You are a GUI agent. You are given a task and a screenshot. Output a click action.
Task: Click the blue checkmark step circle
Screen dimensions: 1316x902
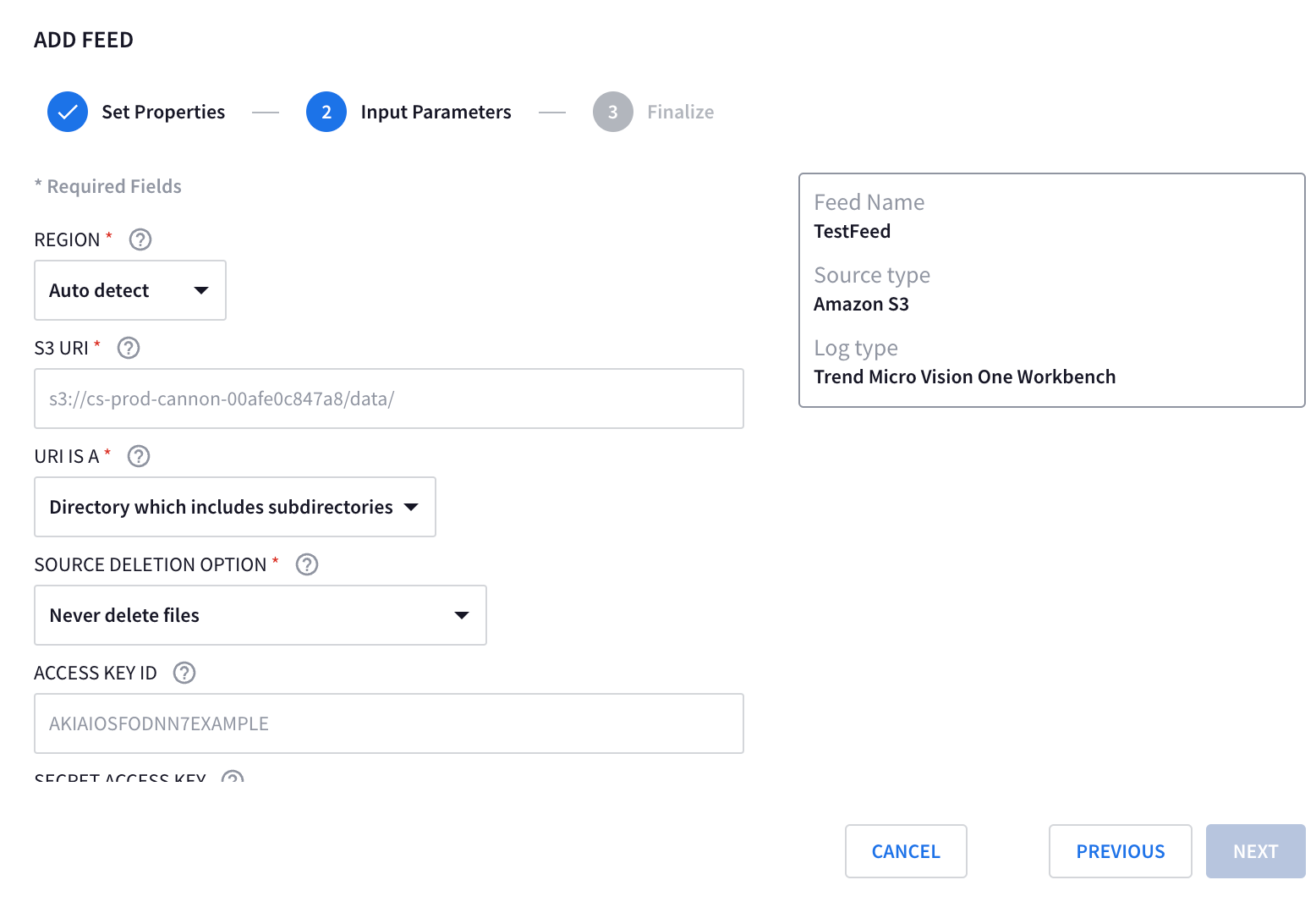(x=68, y=112)
